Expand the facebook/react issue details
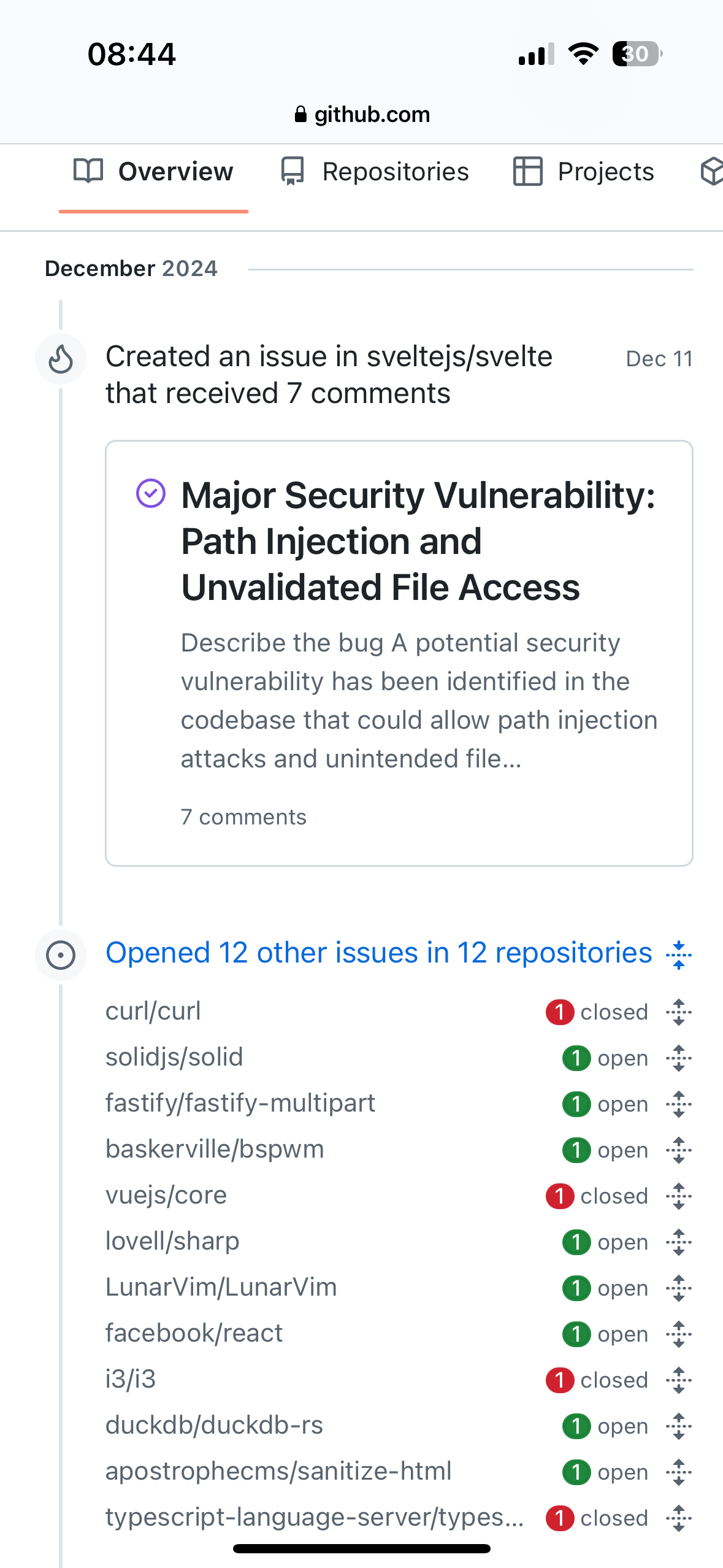The image size is (723, 1568). 679,1334
